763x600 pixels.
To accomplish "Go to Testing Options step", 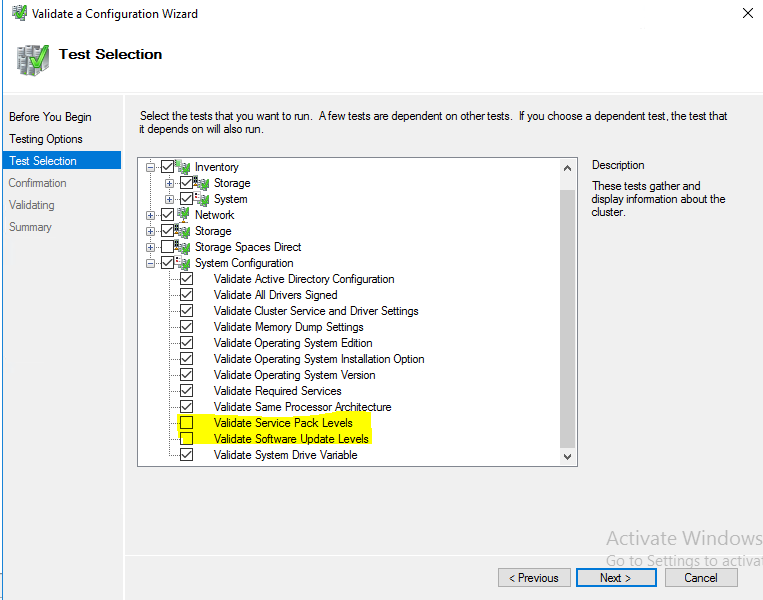I will tap(46, 139).
